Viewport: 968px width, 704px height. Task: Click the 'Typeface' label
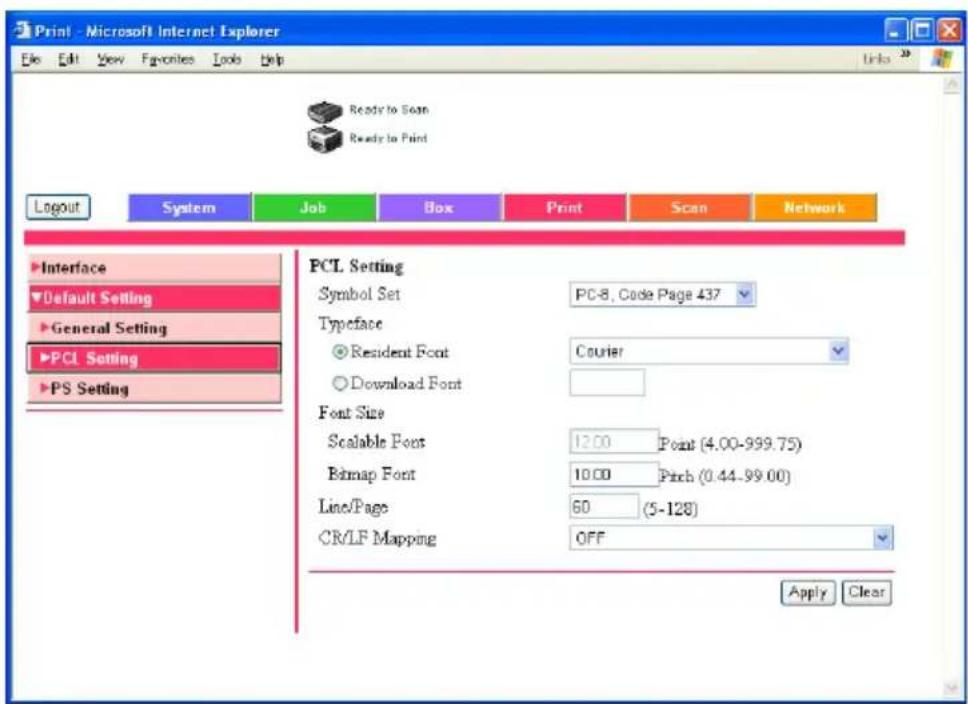350,323
